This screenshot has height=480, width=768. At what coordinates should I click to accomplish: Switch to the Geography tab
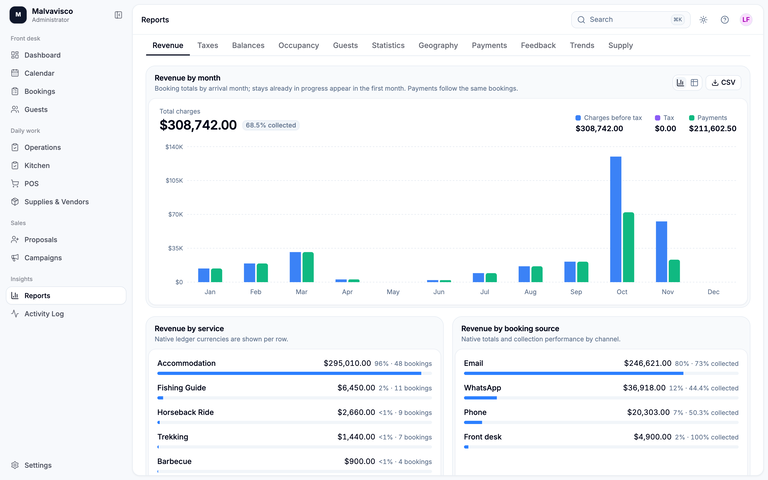point(438,46)
